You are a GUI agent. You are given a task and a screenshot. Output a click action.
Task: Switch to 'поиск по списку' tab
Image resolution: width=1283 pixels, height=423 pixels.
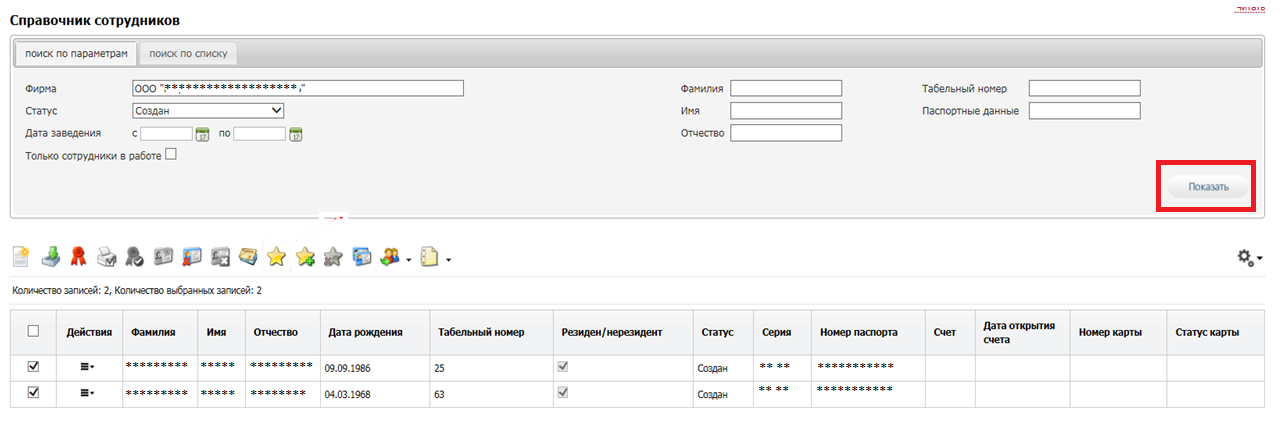point(188,53)
